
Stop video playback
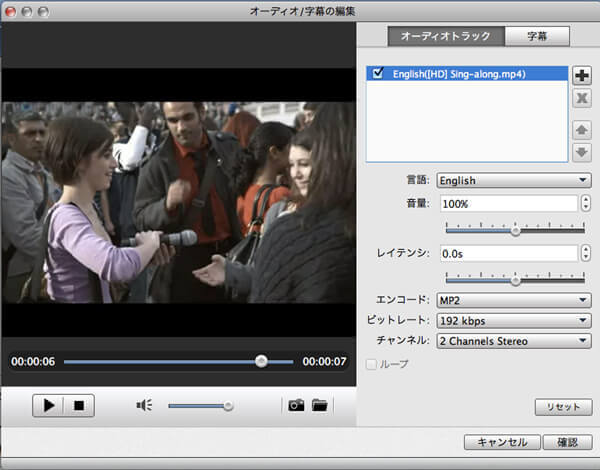point(78,405)
